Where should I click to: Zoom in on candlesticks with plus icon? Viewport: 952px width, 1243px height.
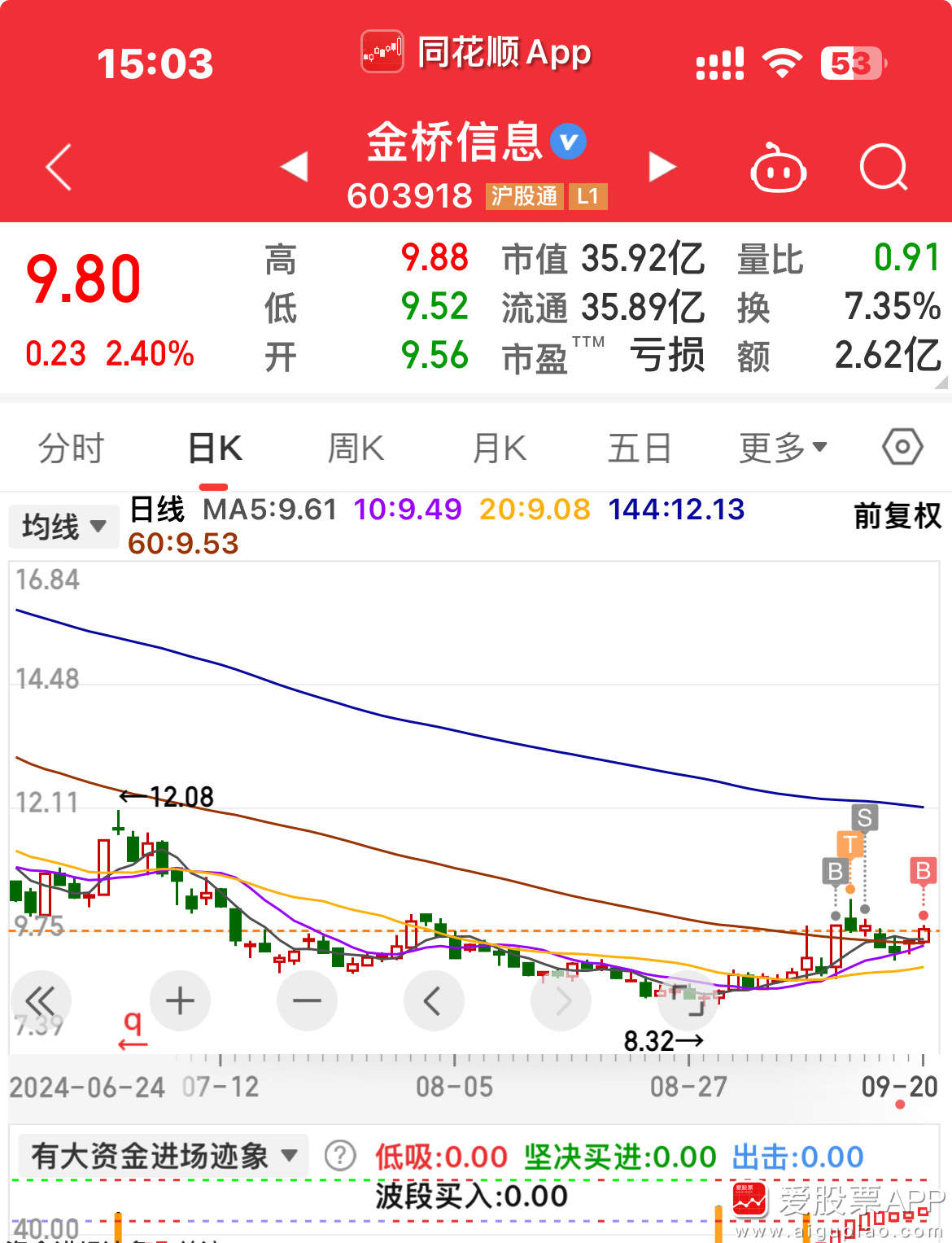coord(180,1000)
